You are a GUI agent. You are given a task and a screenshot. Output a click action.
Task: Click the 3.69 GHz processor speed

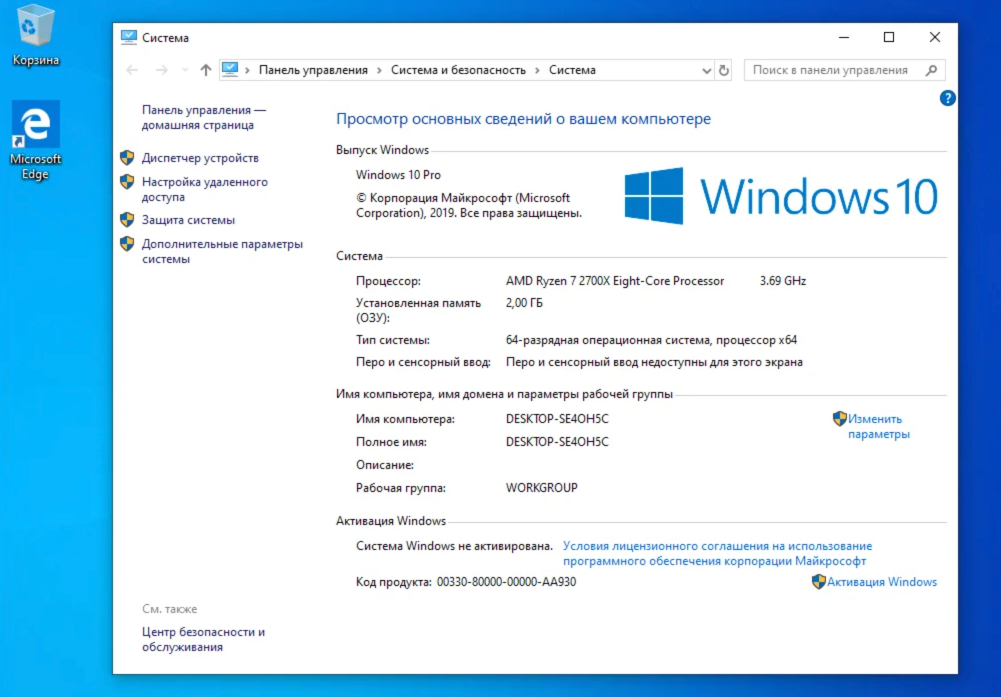pos(783,281)
